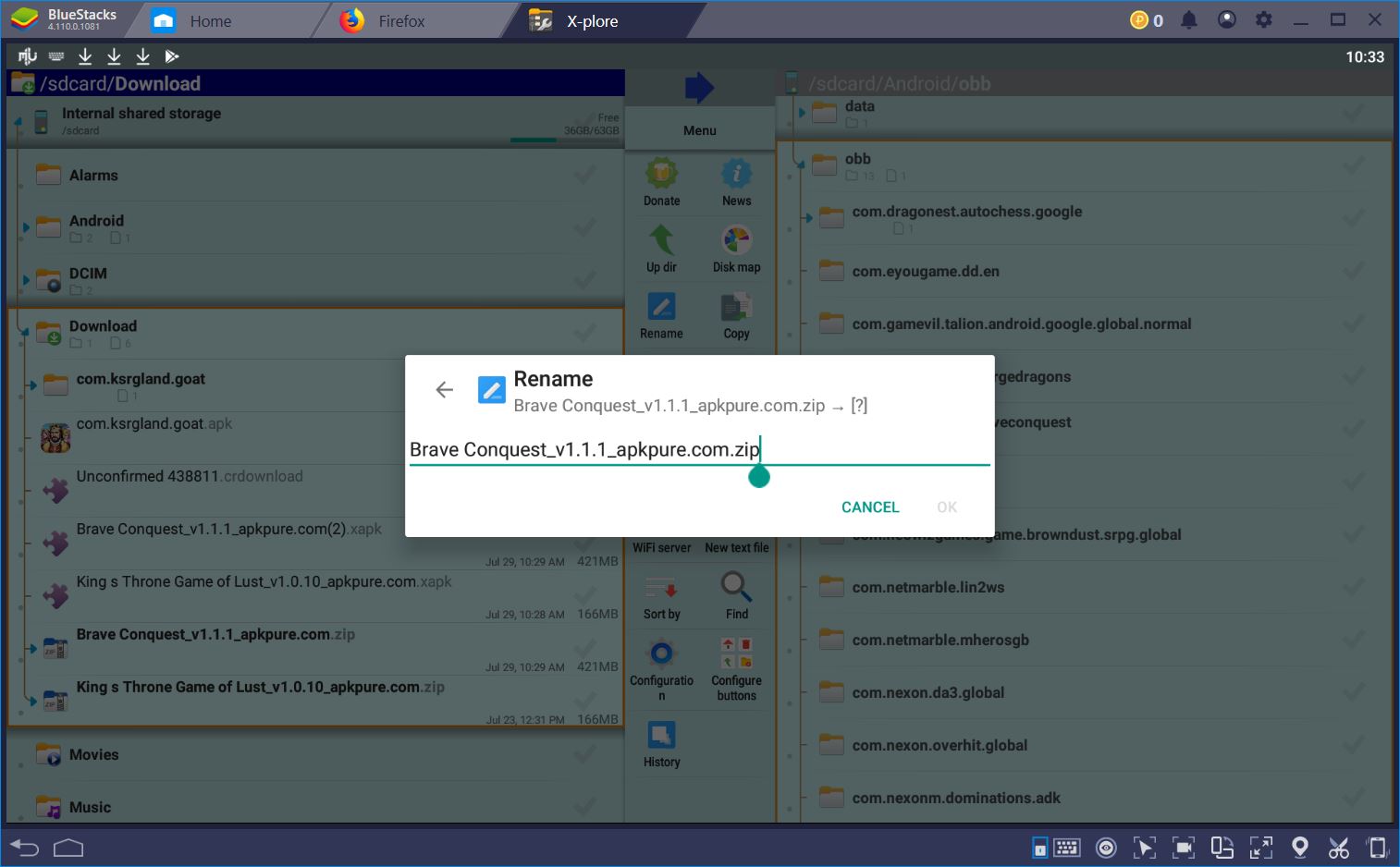The image size is (1400, 867).
Task: Check the mark for com.dragonest.autochess.google
Action: coord(1353,218)
